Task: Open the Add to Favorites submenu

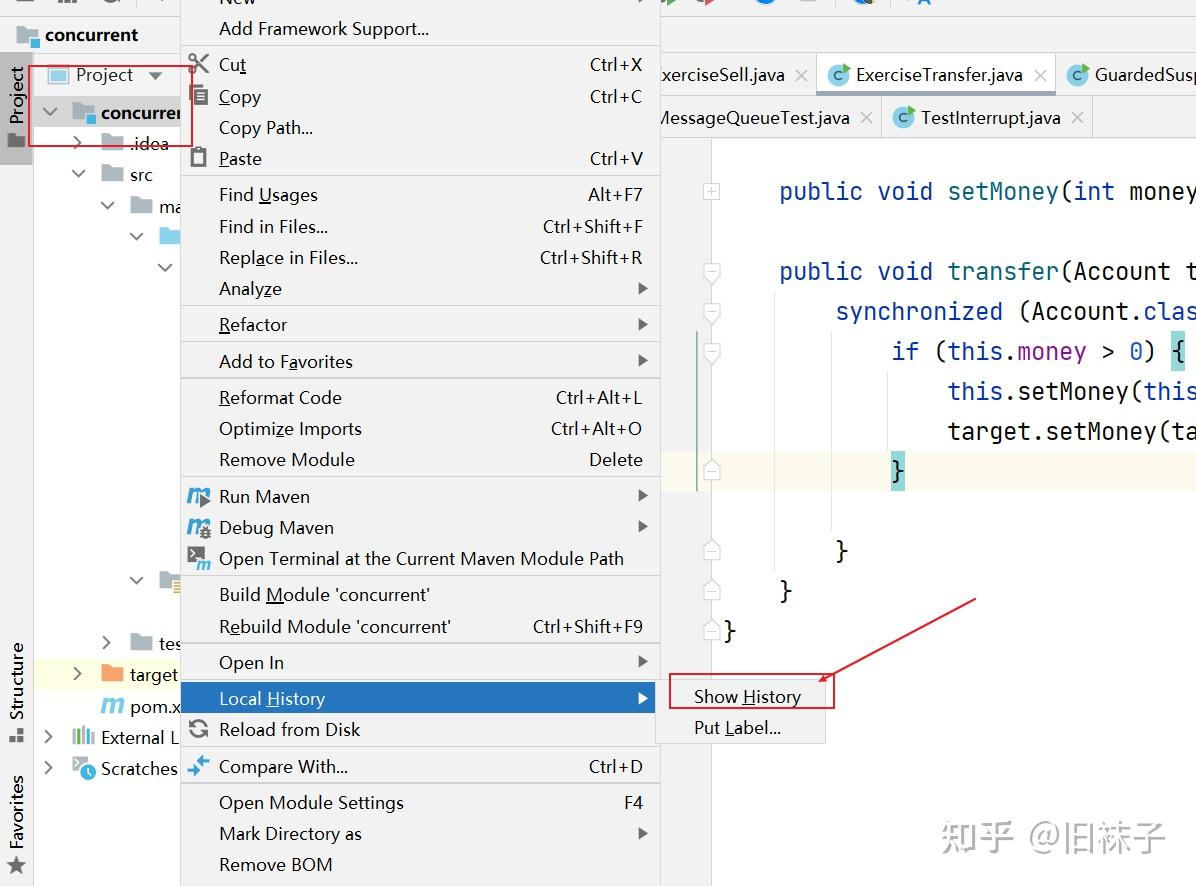Action: [420, 361]
